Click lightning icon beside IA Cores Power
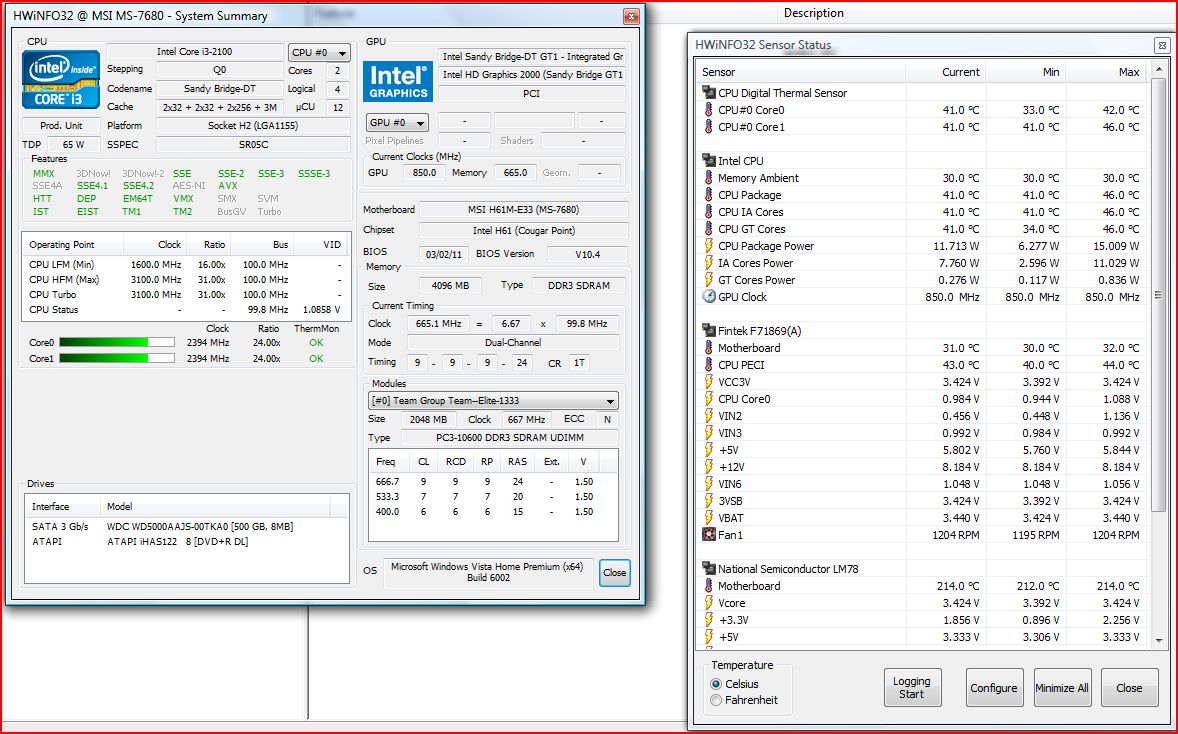 (x=708, y=263)
